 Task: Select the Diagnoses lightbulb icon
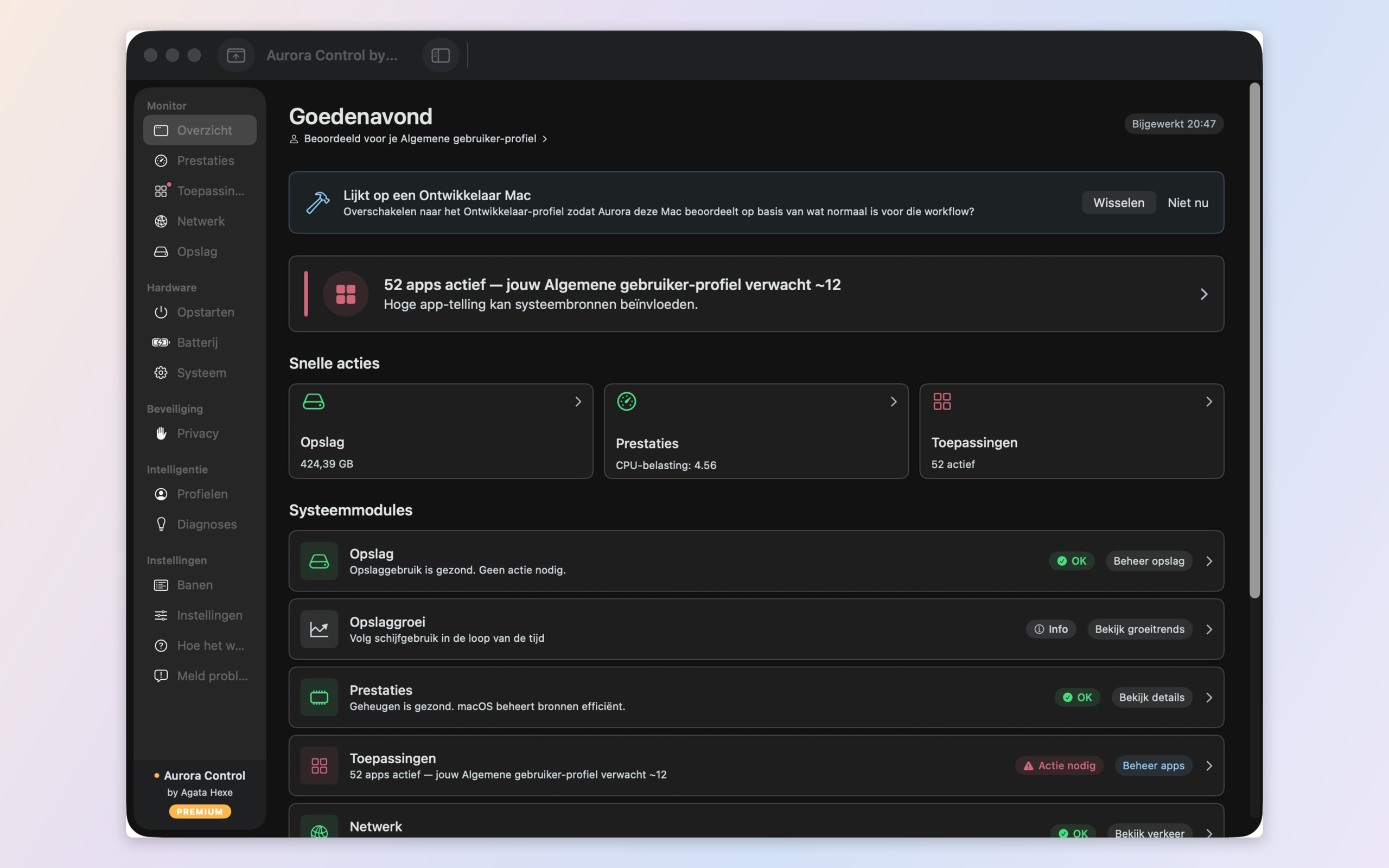[161, 524]
